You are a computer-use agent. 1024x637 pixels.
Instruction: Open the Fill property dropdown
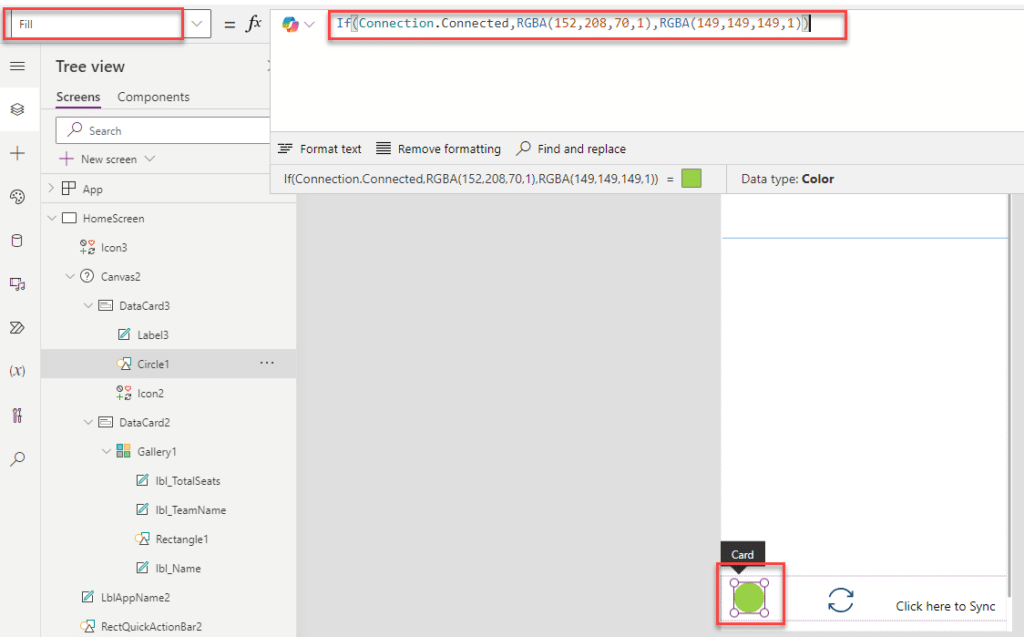[x=198, y=25]
